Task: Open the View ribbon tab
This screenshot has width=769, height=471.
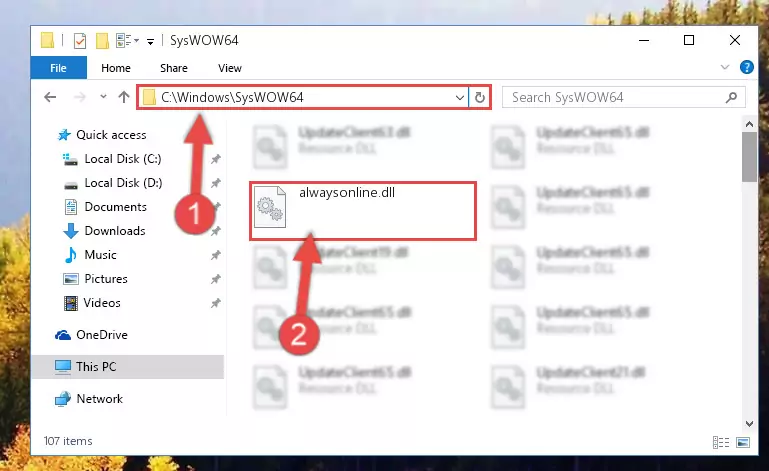Action: (230, 68)
